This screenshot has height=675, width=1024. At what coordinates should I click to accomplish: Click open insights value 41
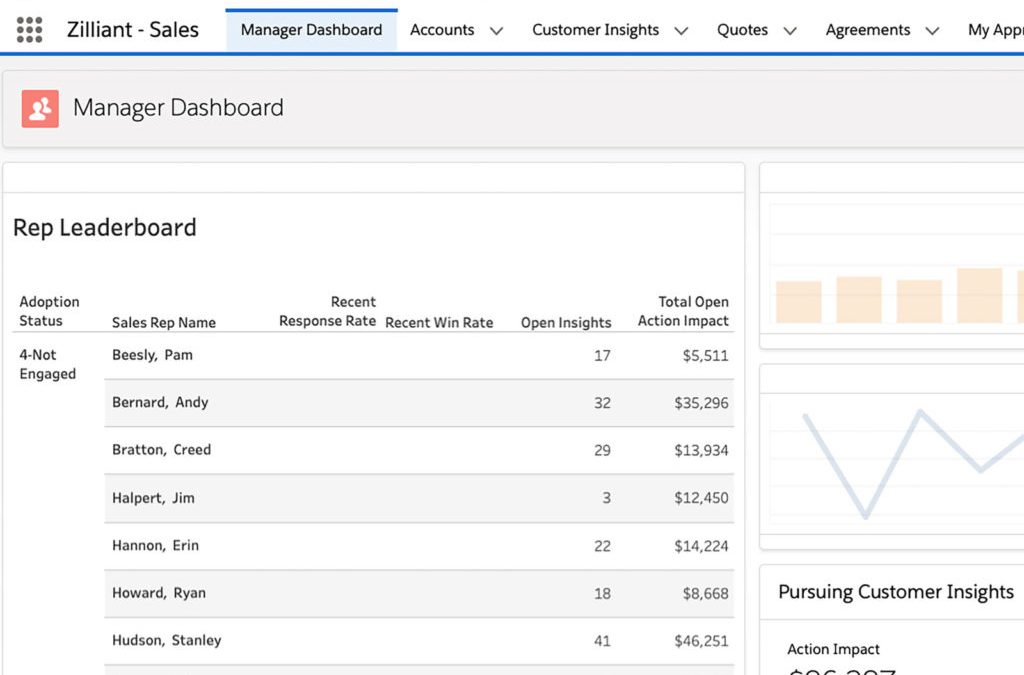coord(602,641)
